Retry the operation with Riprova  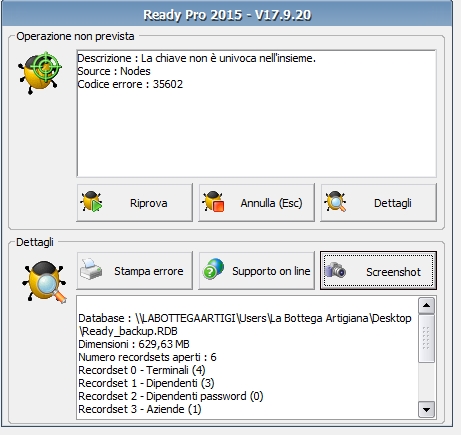click(135, 202)
